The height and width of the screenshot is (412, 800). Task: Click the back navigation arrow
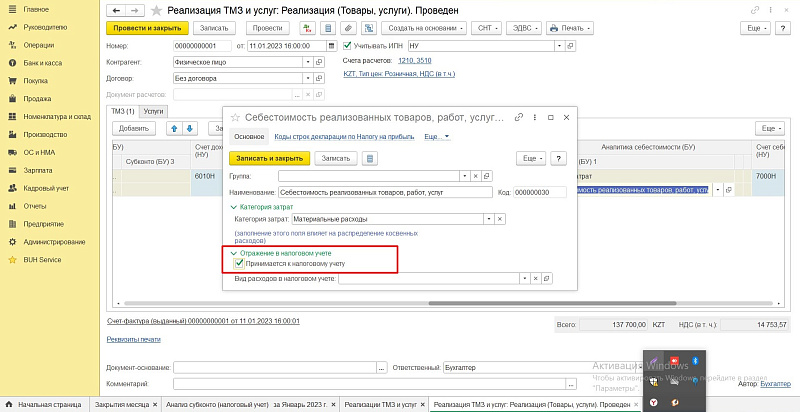[x=114, y=9]
